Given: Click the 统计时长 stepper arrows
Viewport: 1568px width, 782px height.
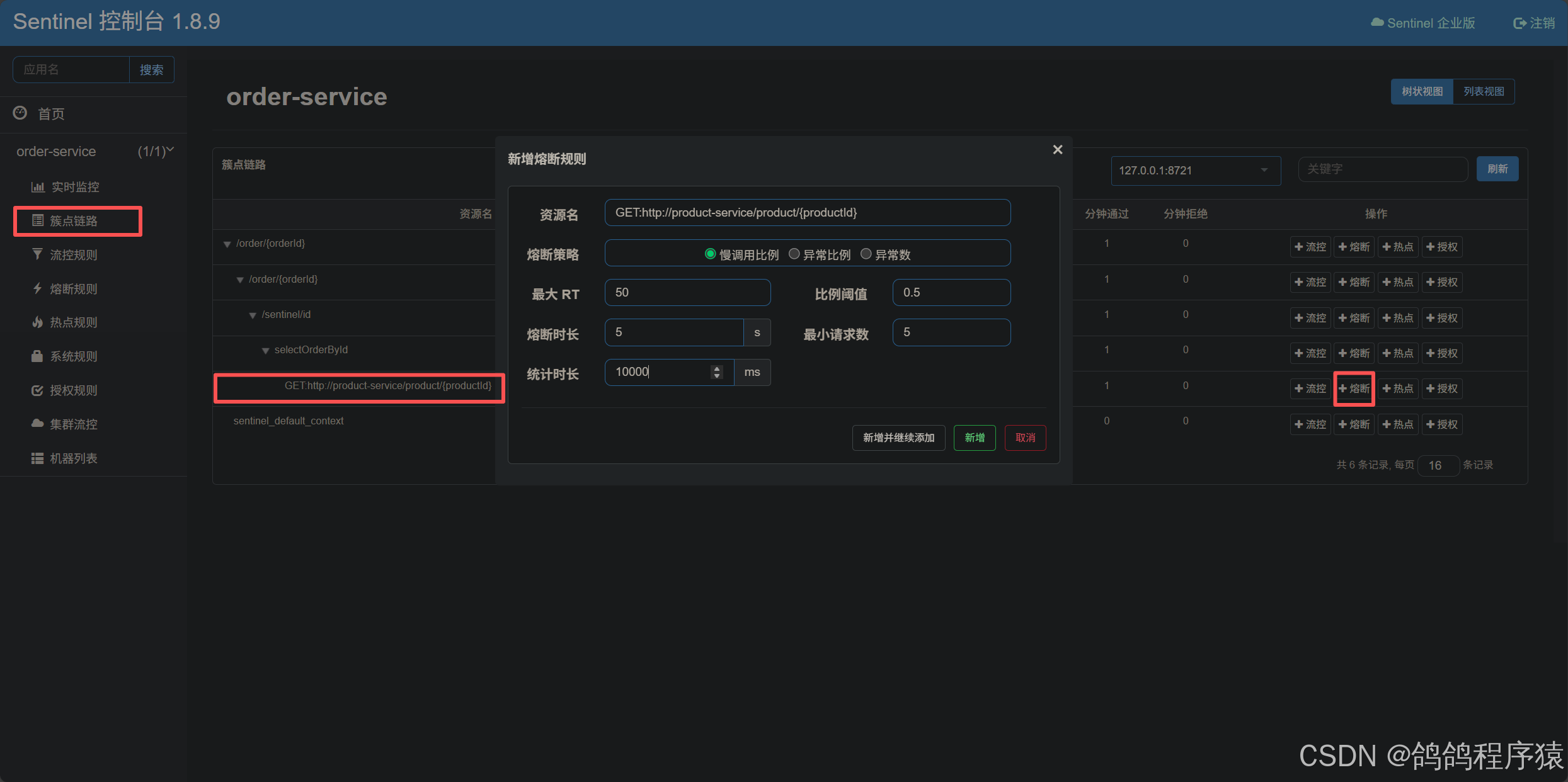Looking at the screenshot, I should (x=716, y=372).
